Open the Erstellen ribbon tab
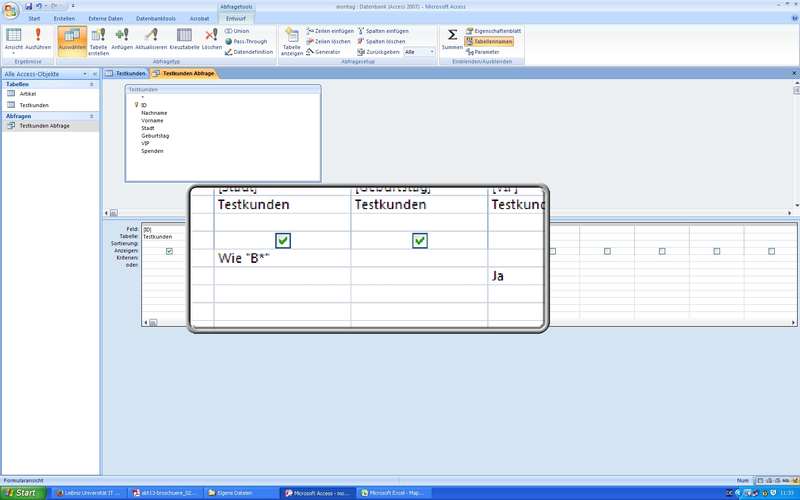This screenshot has width=800, height=500. pyautogui.click(x=64, y=19)
